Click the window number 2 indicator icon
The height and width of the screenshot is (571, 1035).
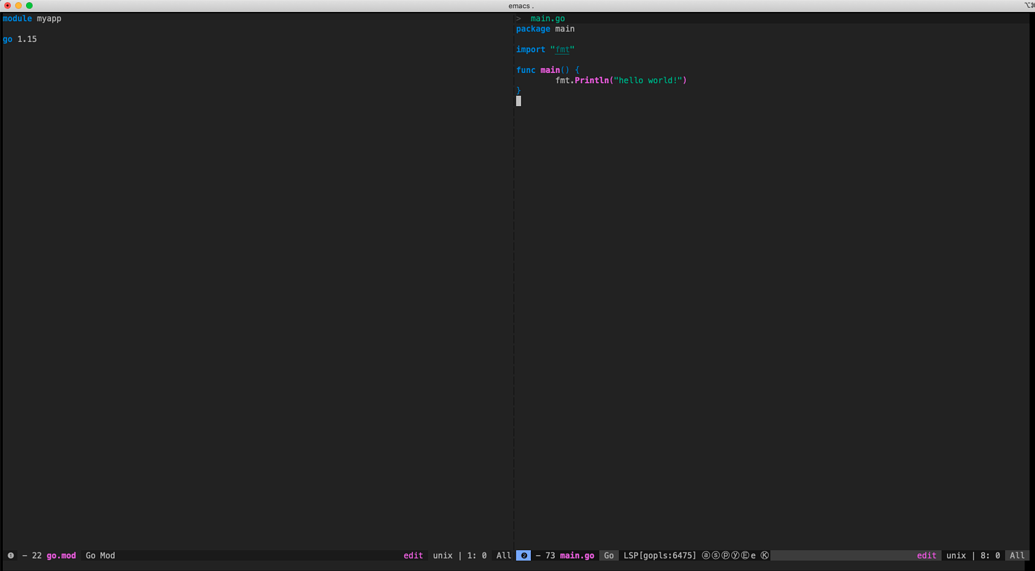[523, 556]
